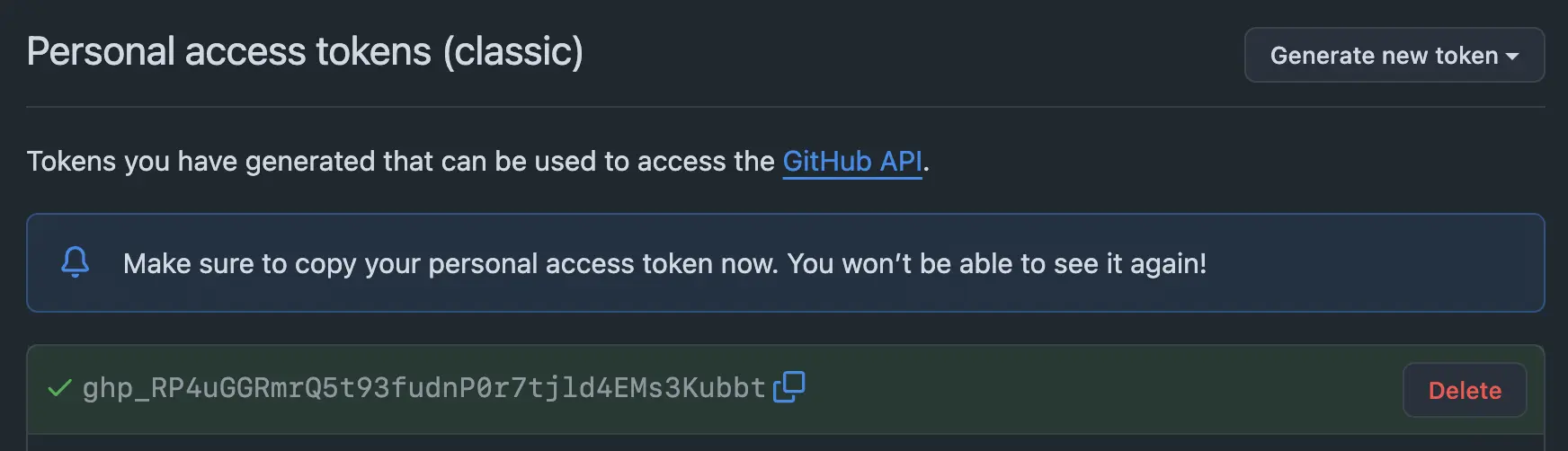Click the phrase "personal access token now"
Image resolution: width=1568 pixels, height=451 pixels.
pos(602,264)
